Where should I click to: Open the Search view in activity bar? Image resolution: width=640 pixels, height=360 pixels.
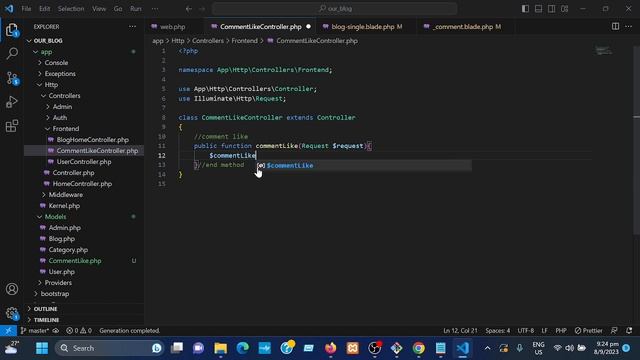pyautogui.click(x=12, y=53)
